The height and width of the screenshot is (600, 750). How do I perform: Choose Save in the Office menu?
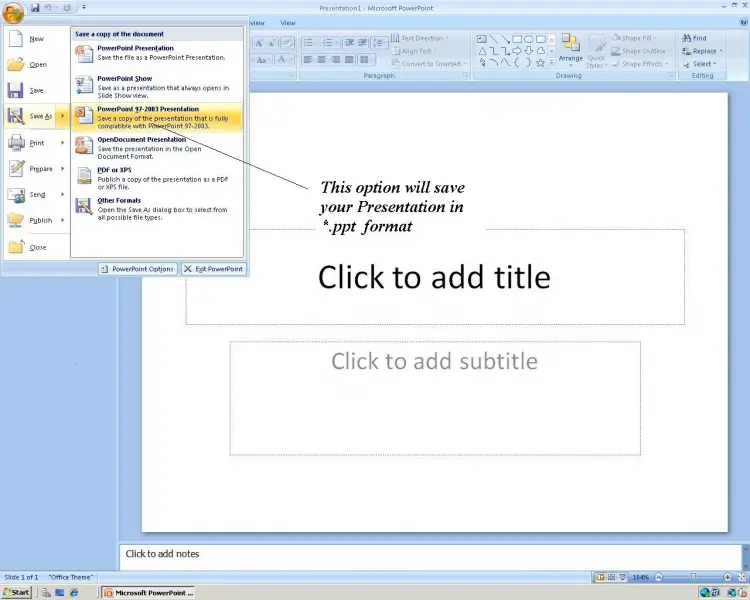(37, 90)
